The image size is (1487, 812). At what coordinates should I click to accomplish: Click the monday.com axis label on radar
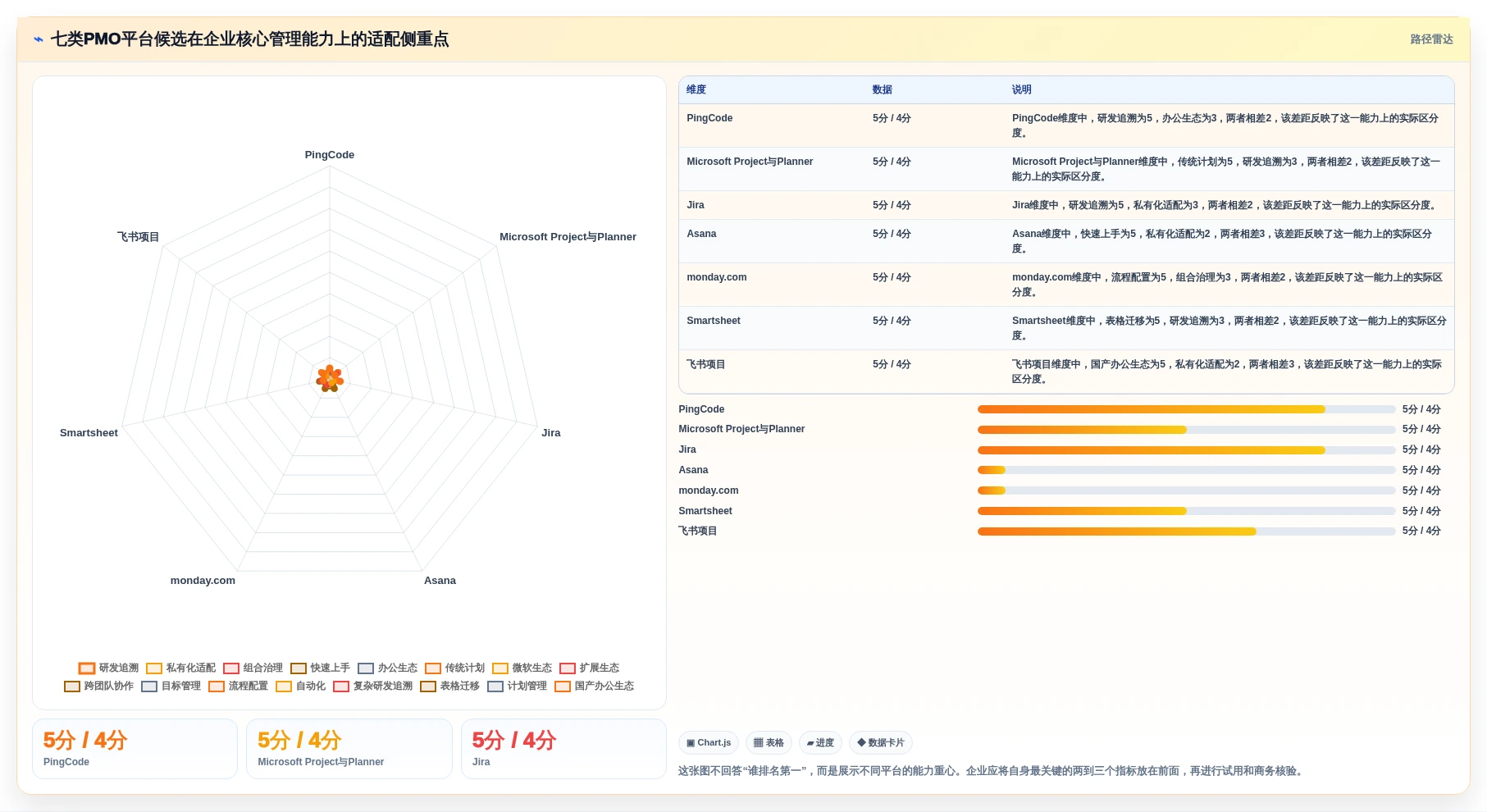tap(203, 581)
